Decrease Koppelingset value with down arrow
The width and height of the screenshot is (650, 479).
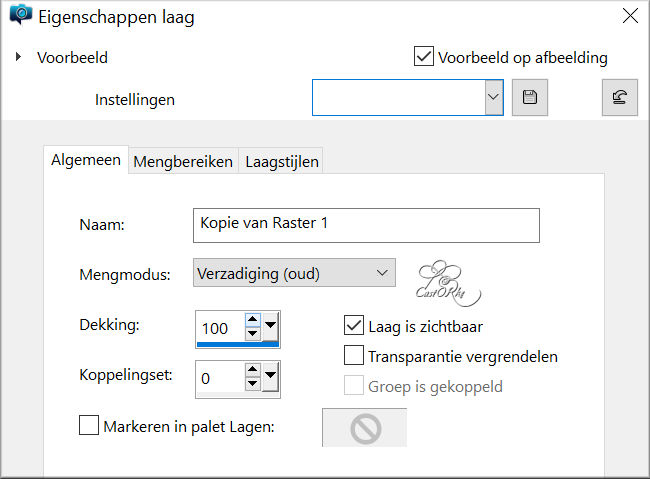point(252,383)
